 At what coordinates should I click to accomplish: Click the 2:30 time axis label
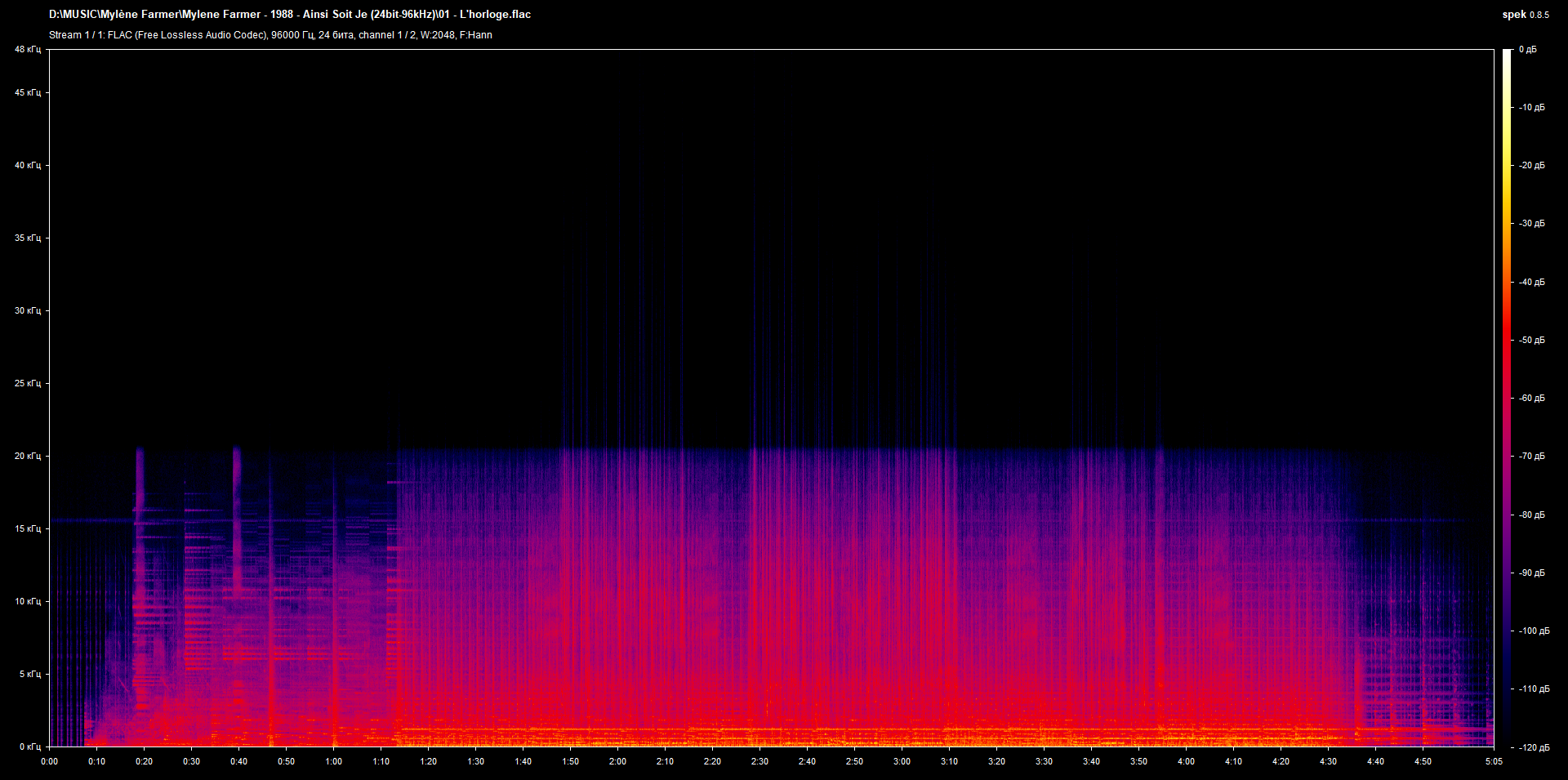tap(759, 761)
